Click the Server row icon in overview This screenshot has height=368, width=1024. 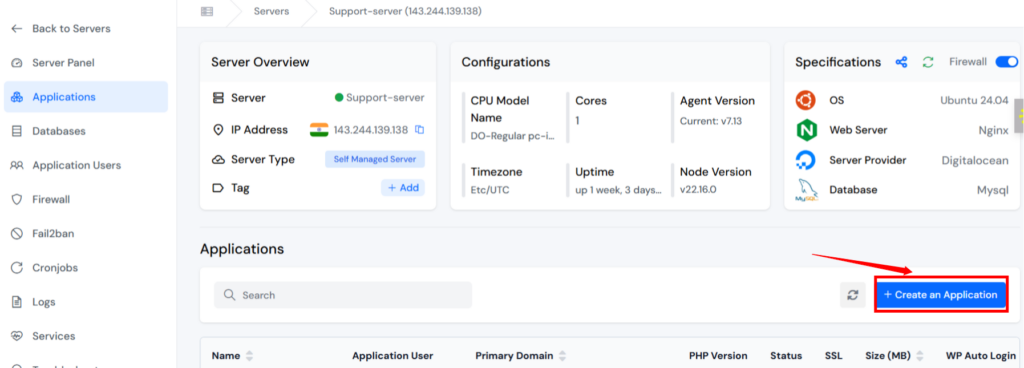(219, 98)
